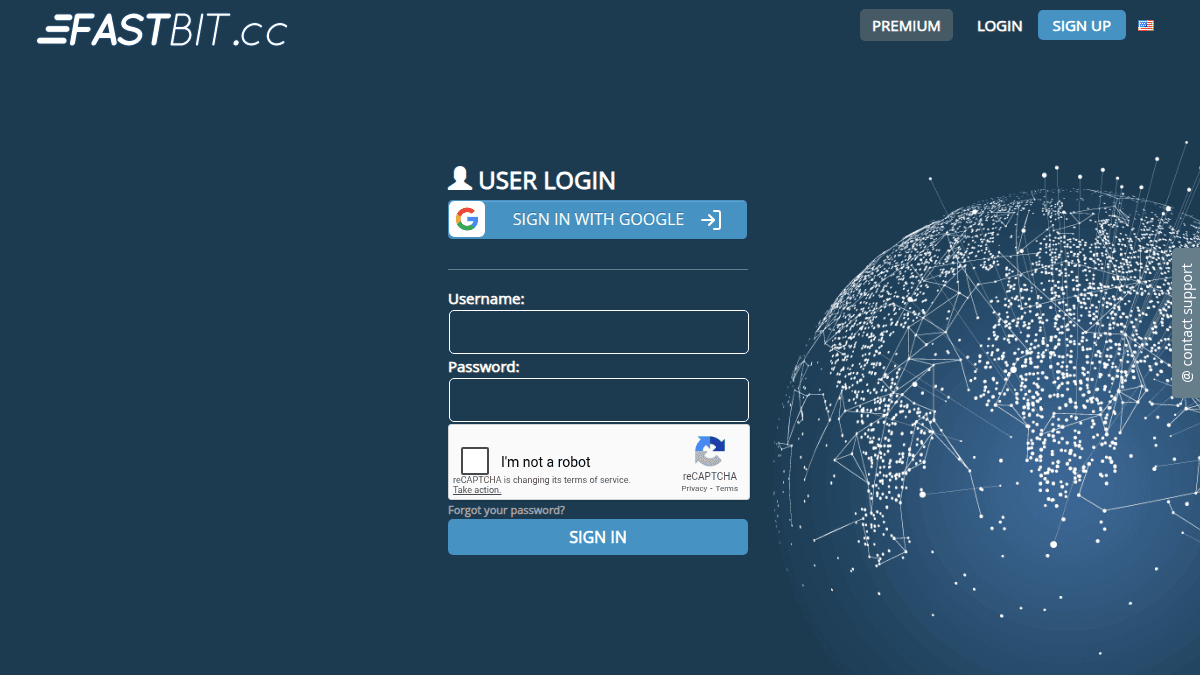Select the LOGIN menu item
This screenshot has height=675, width=1200.
999,25
